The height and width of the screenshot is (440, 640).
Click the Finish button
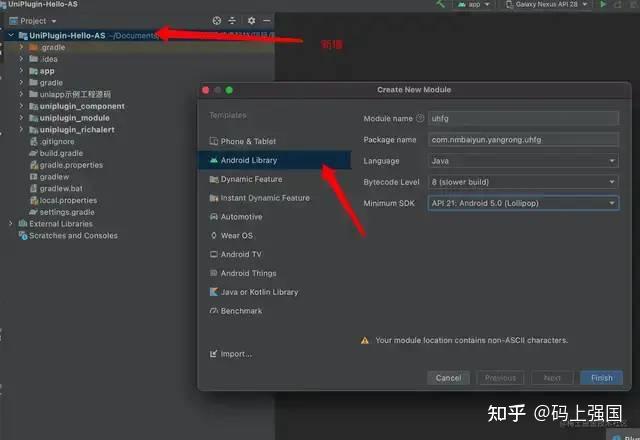601,378
